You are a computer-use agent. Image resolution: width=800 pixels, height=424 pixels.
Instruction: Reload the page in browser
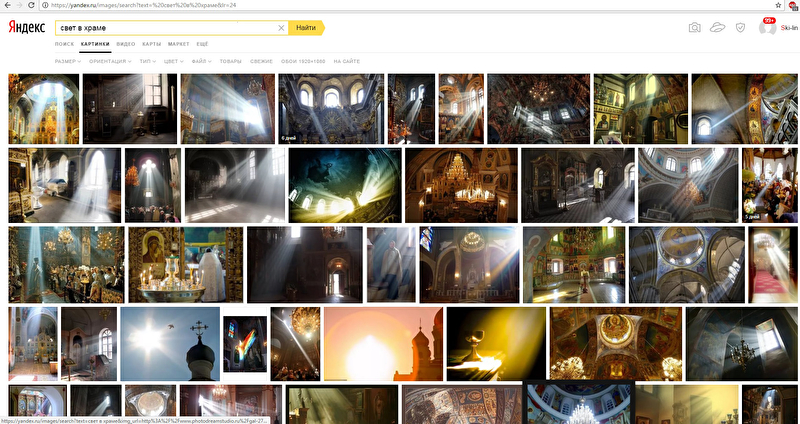[x=32, y=5]
